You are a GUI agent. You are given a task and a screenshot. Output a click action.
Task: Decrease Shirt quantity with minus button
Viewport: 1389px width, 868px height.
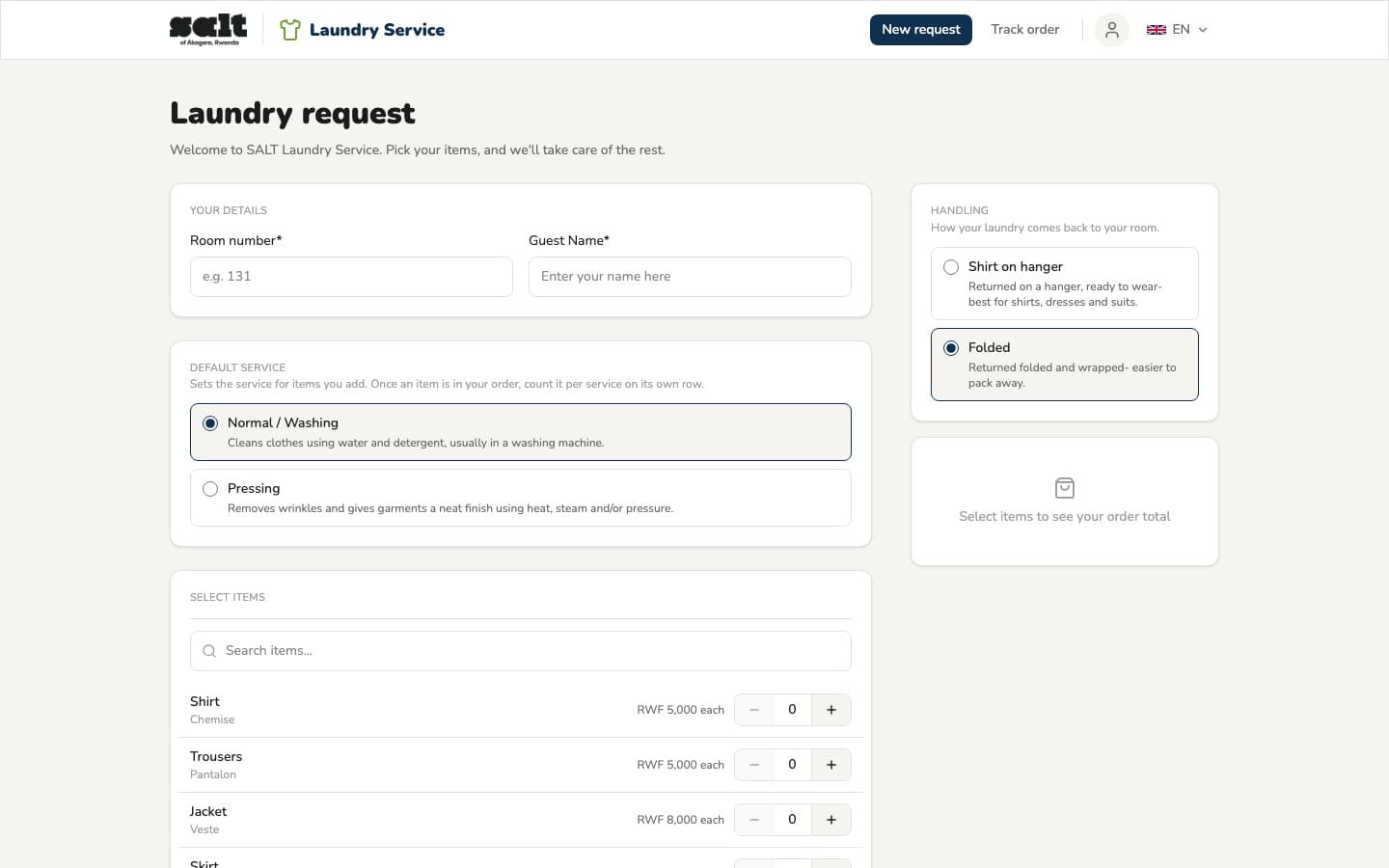[x=754, y=710]
